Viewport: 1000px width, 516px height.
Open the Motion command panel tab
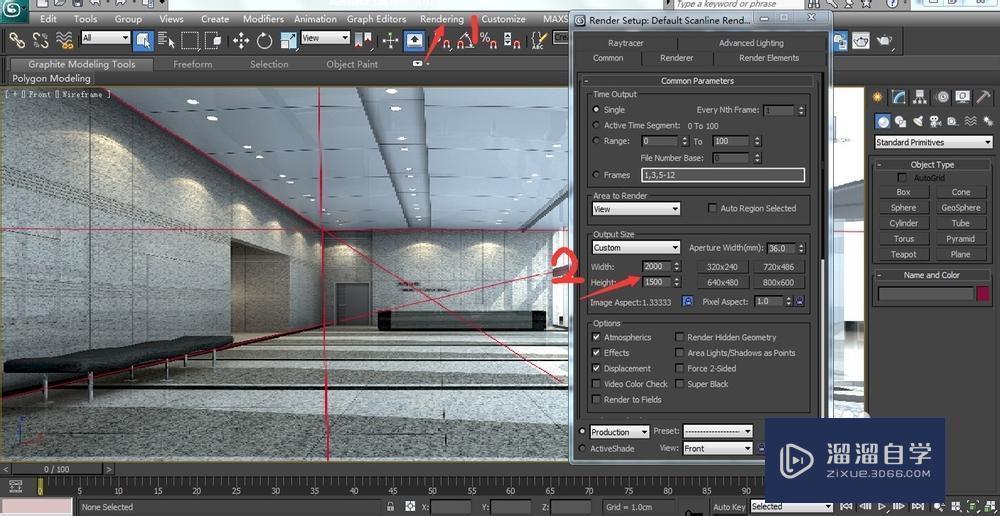point(942,97)
